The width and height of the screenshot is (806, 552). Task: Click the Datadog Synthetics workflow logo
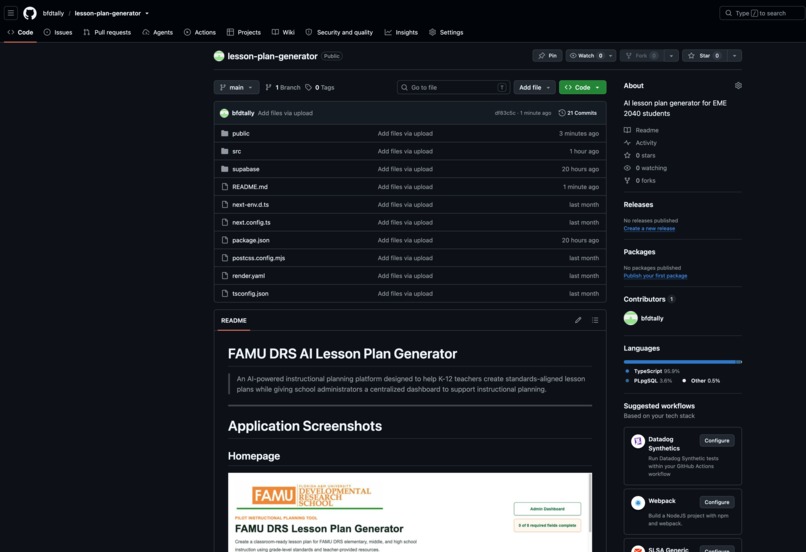(638, 441)
